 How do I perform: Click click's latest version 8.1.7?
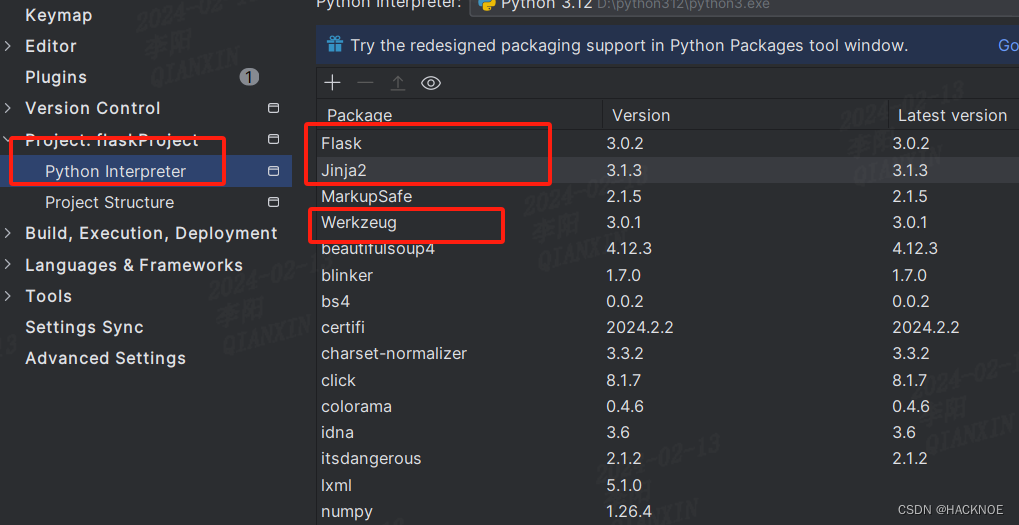coord(910,380)
